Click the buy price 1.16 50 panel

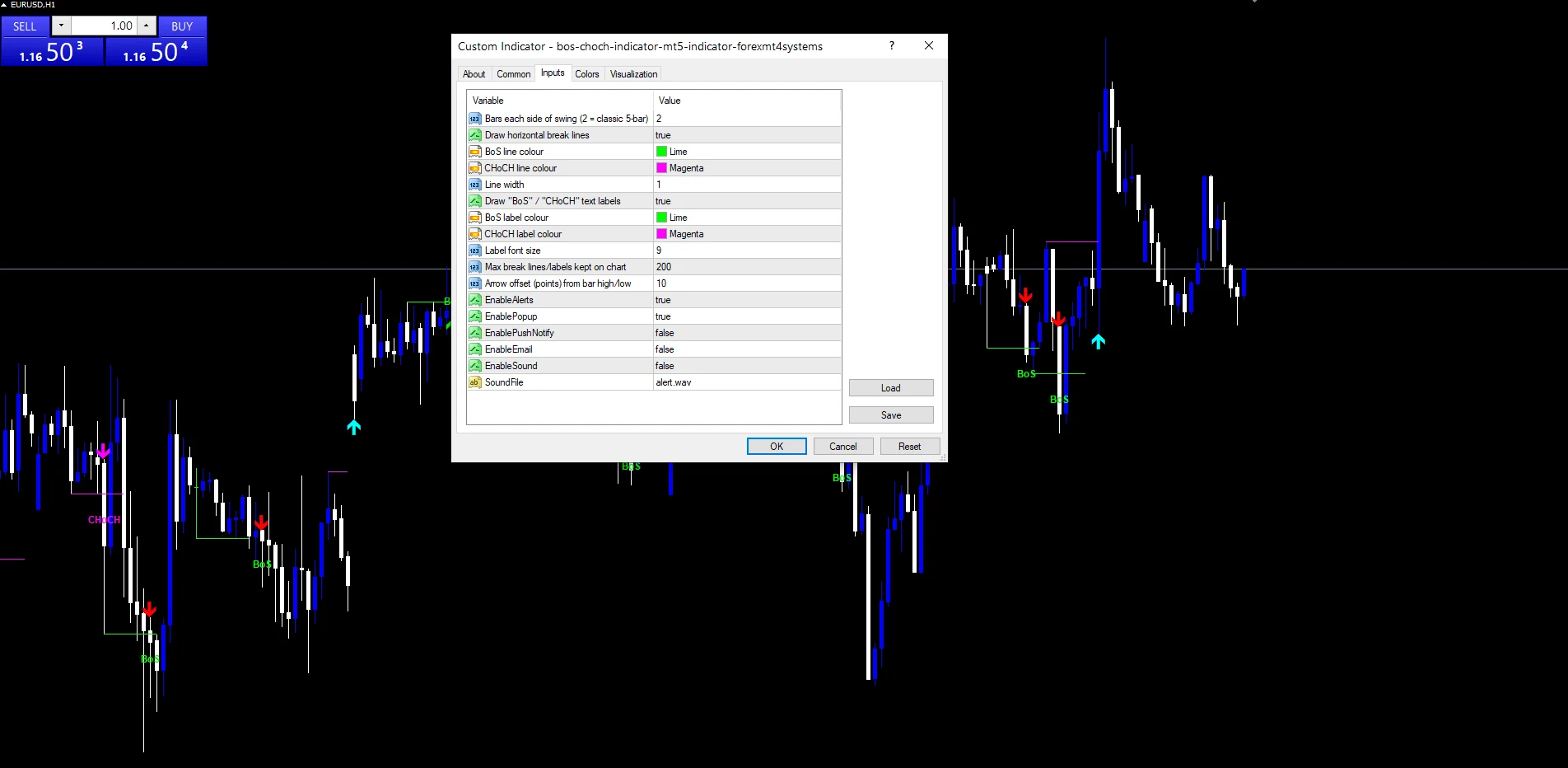(156, 51)
